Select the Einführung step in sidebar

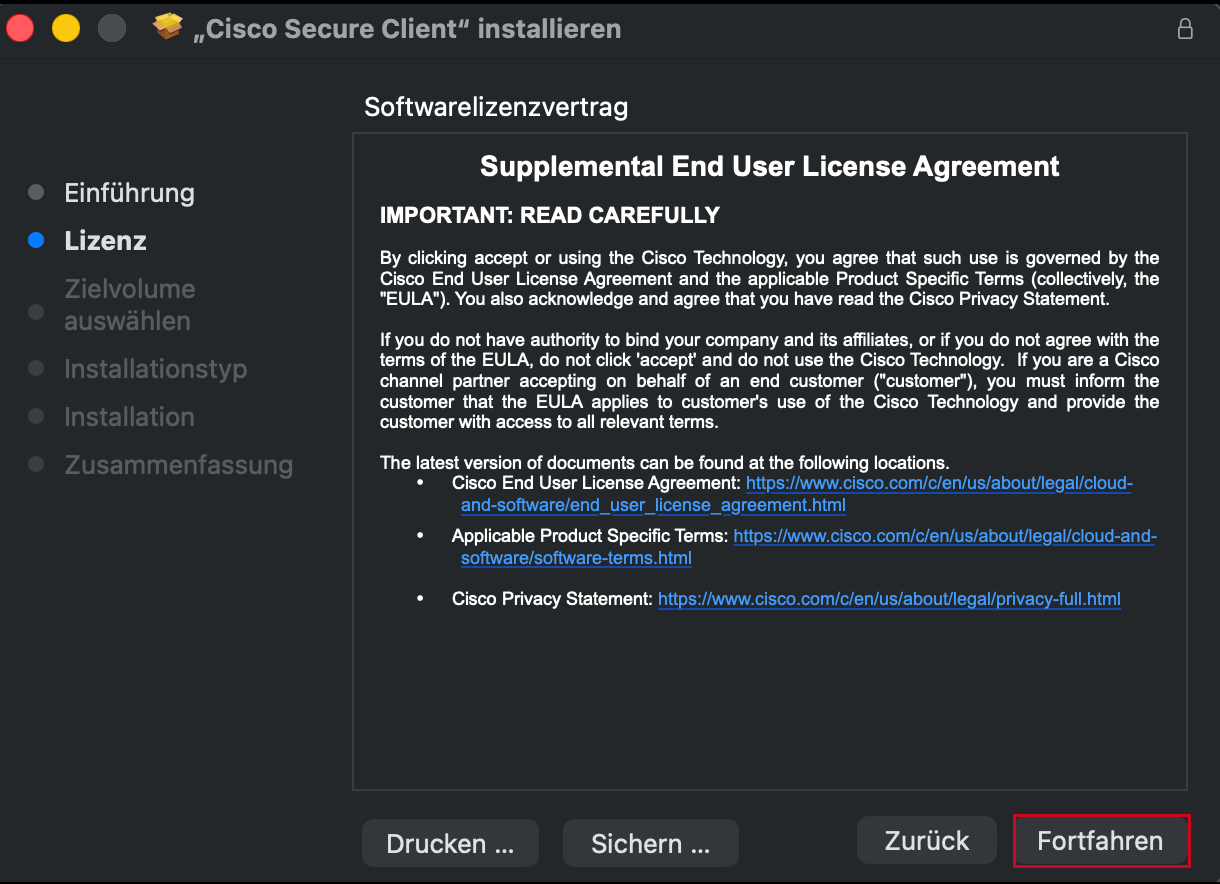[x=129, y=193]
